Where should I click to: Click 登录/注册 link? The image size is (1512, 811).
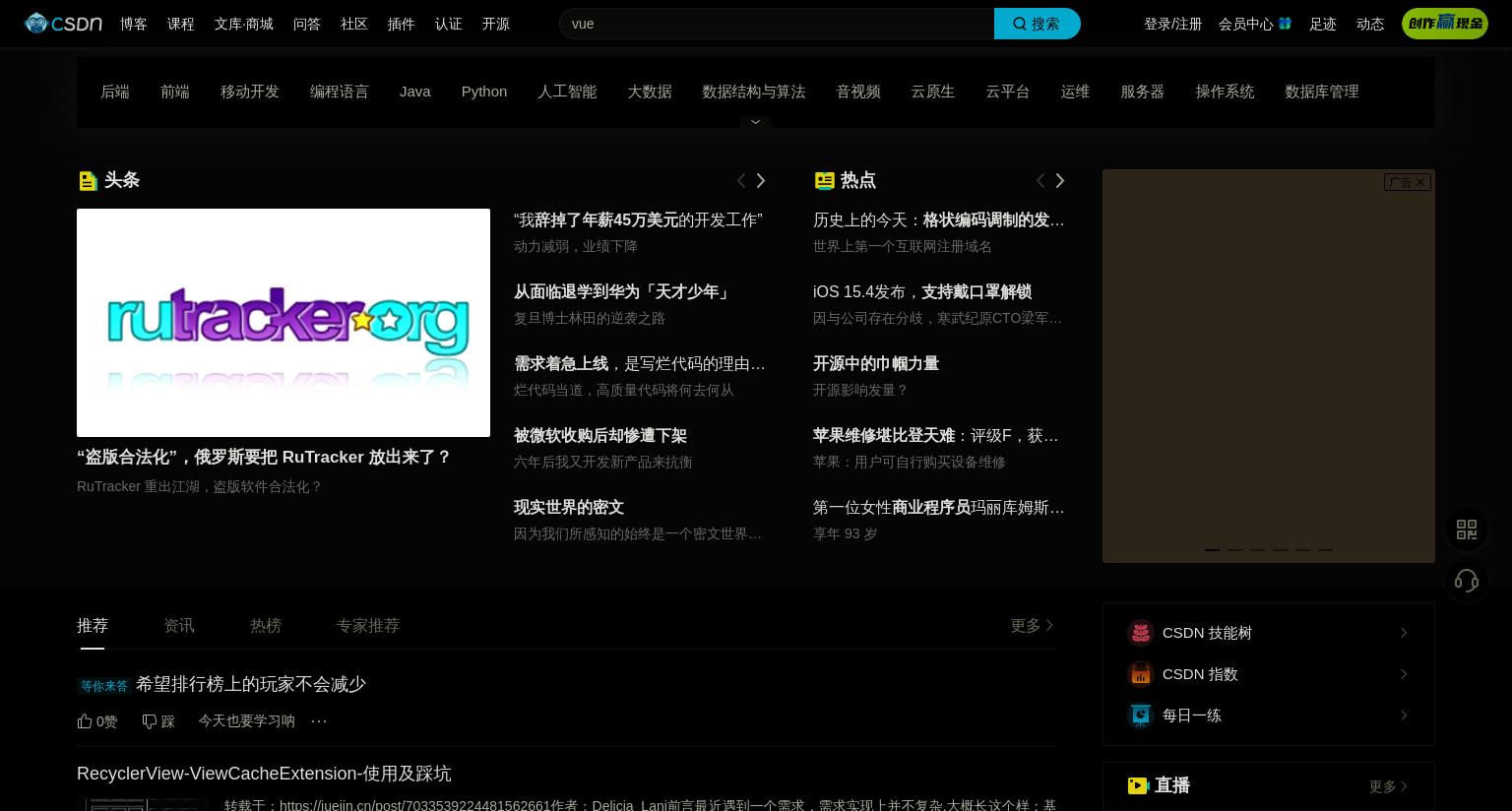coord(1173,24)
